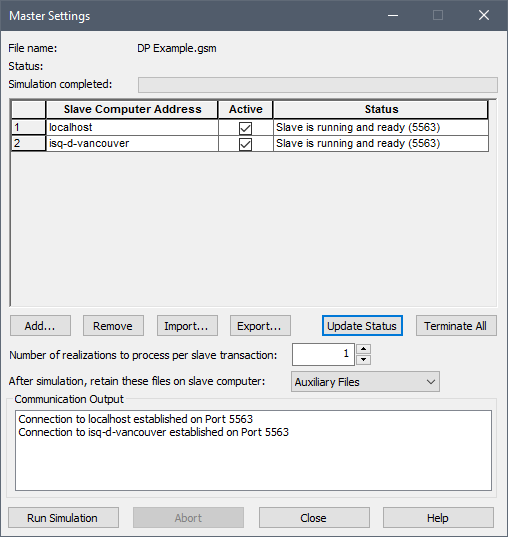Toggle Active checkbox for localhost slave

(x=245, y=128)
